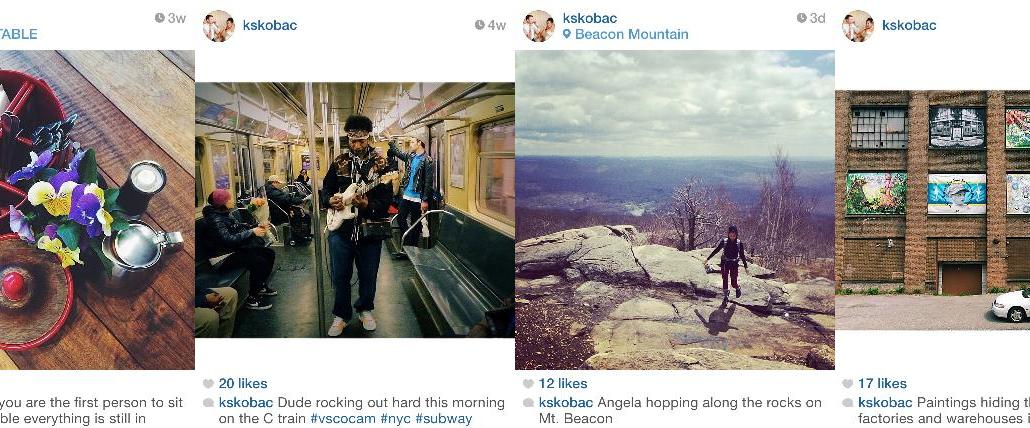Open the brick building murals photo
Viewport: 1030px width, 428px height.
(932, 210)
